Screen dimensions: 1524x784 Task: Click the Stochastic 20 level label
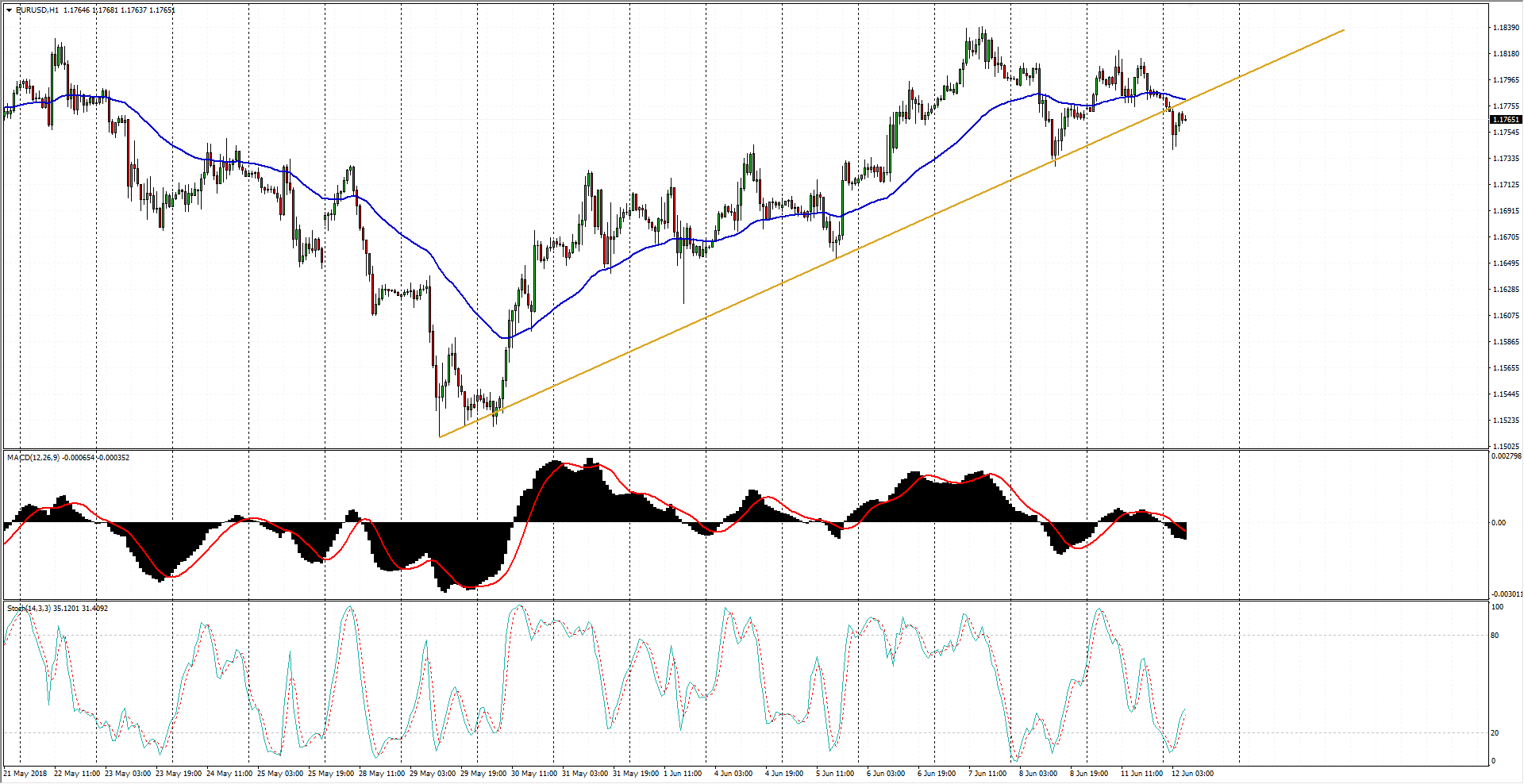[x=1495, y=733]
